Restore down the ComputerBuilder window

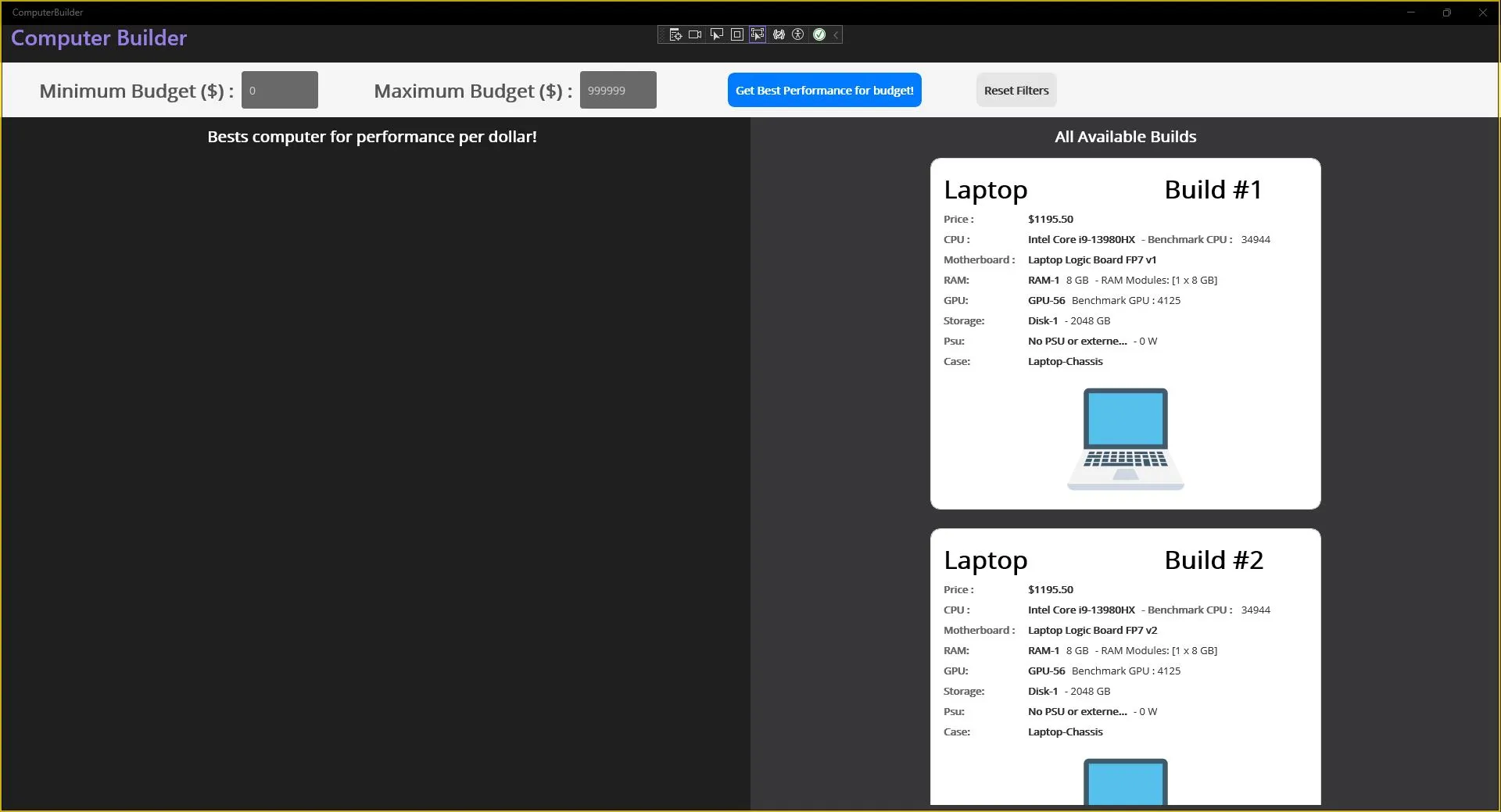coord(1446,13)
